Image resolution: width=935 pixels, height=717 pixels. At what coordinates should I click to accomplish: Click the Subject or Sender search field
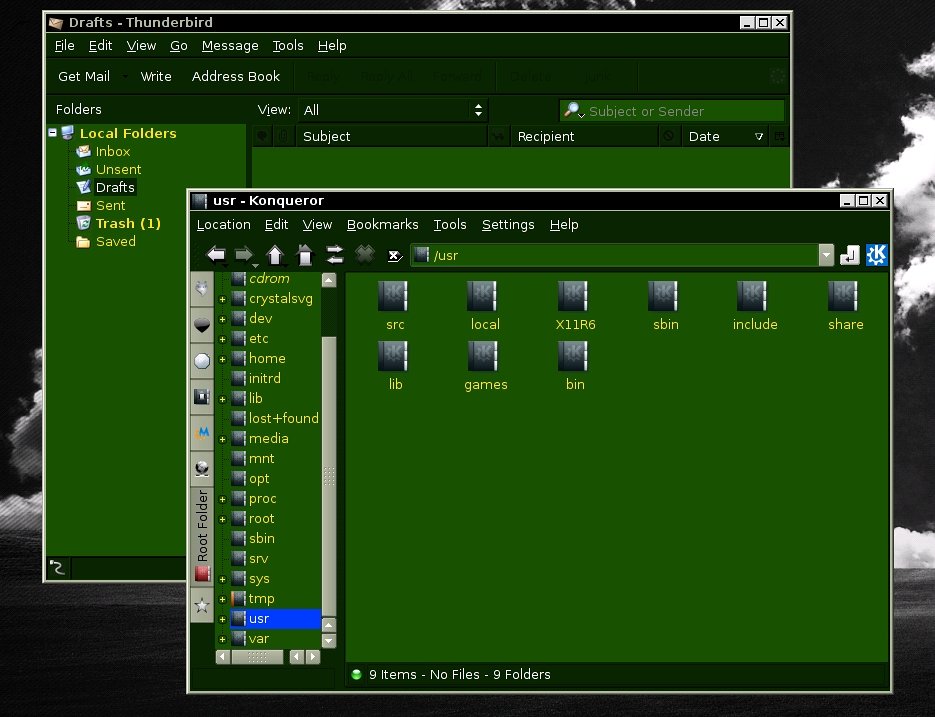(x=671, y=110)
